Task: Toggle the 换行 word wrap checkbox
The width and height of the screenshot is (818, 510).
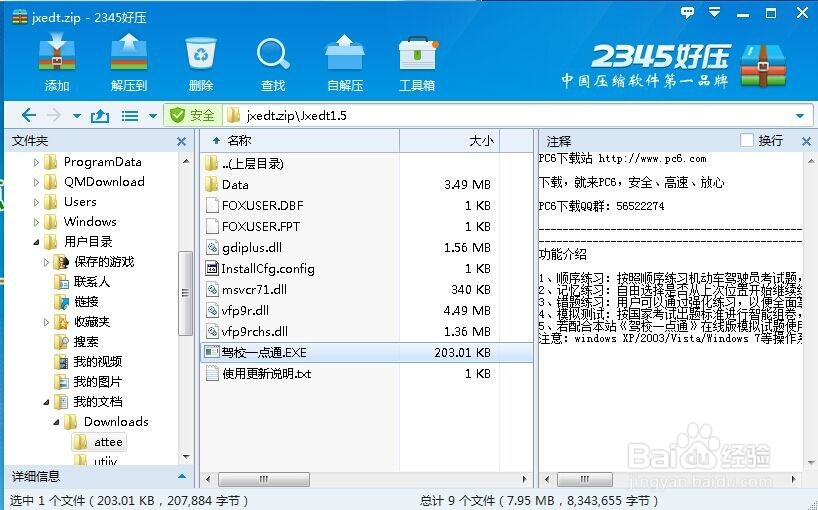Action: (x=747, y=140)
